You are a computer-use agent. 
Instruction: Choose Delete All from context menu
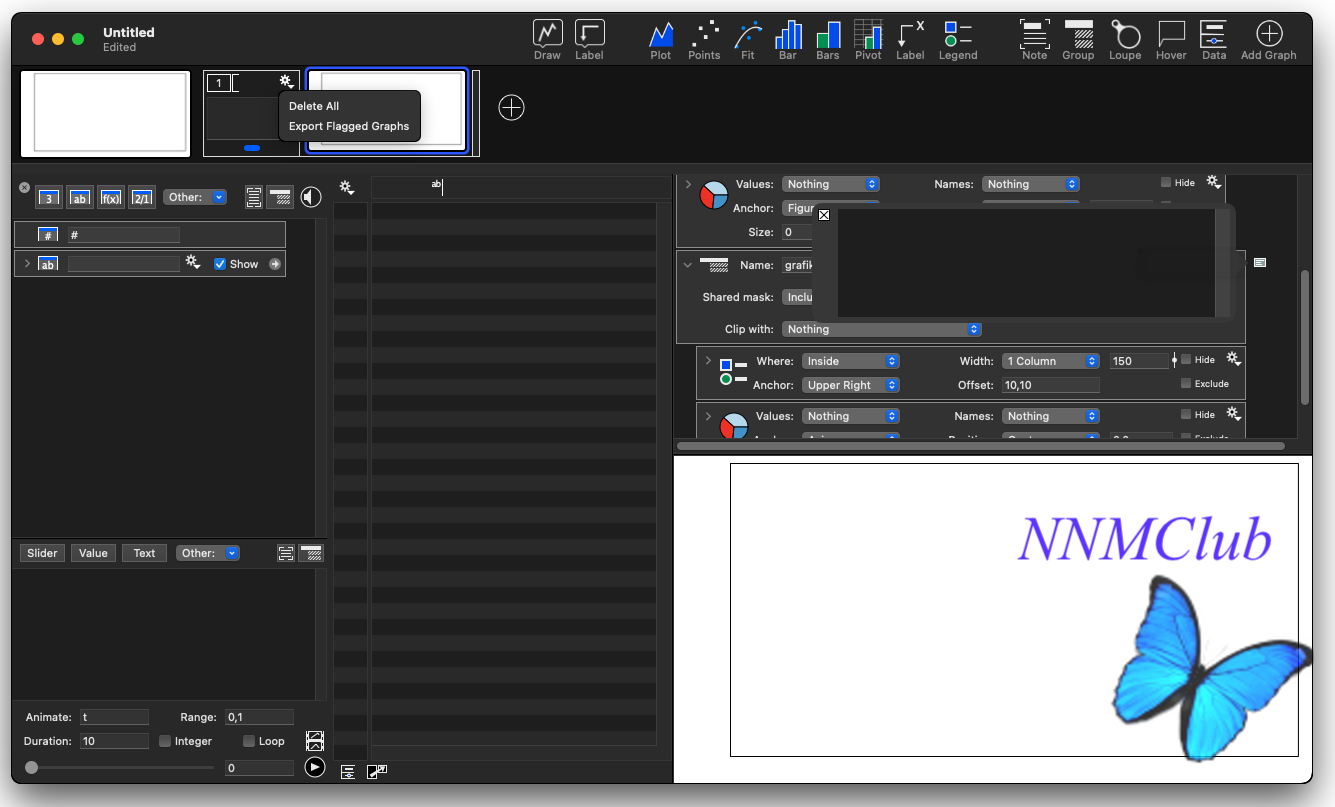click(x=314, y=106)
